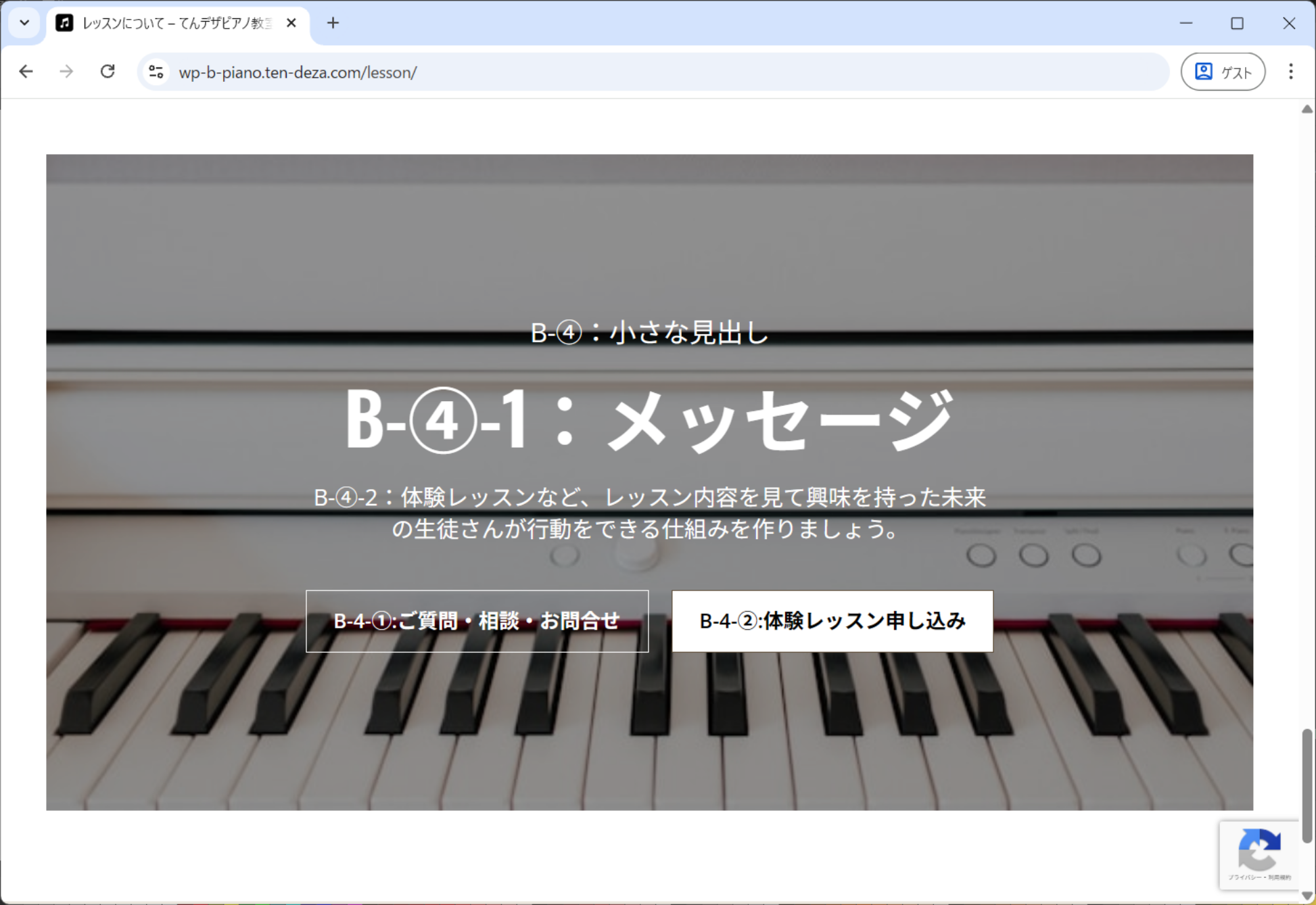Viewport: 1316px width, 905px height.
Task: Open the Chrome three-dot menu
Action: coord(1290,72)
